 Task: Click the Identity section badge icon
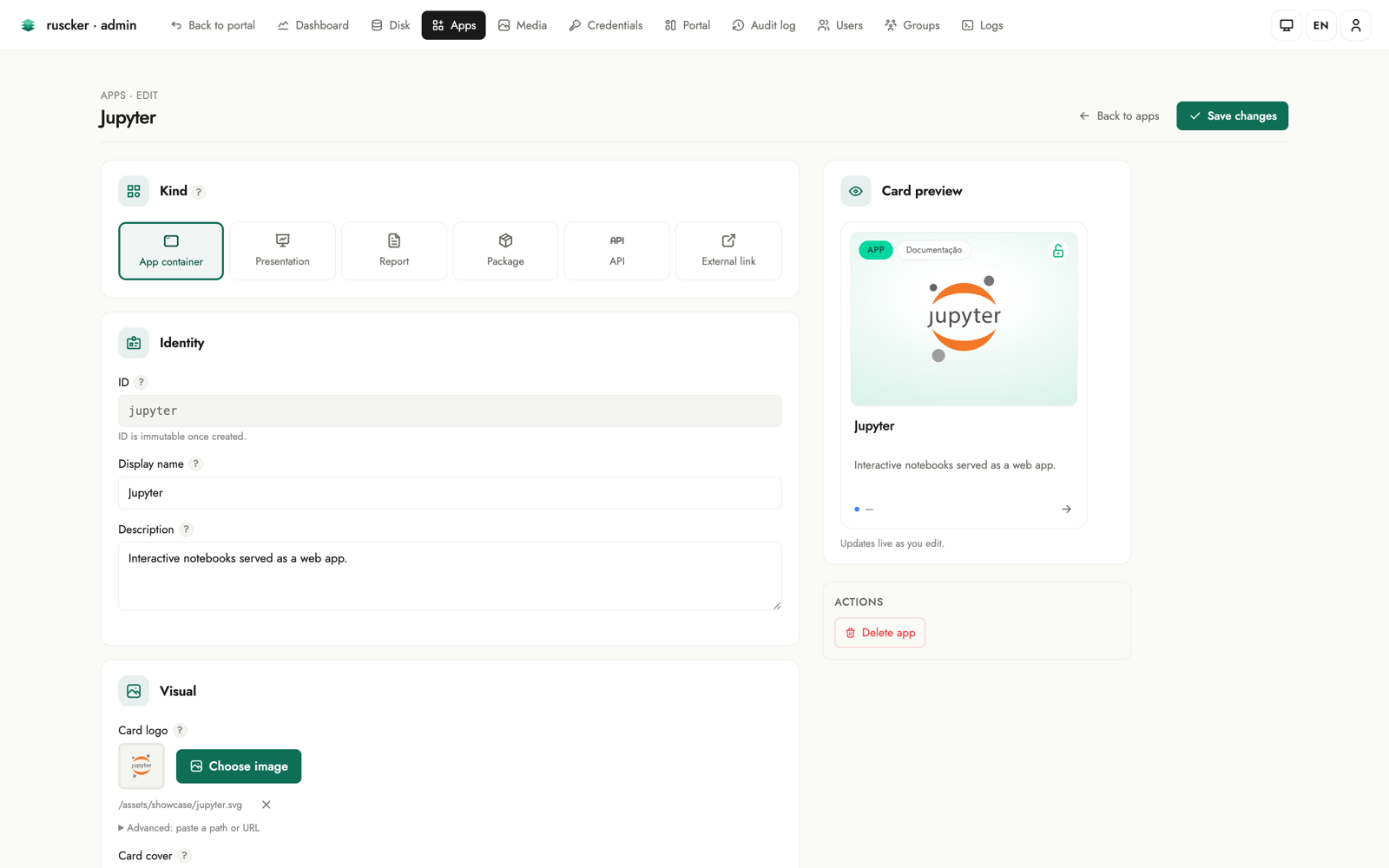(134, 343)
